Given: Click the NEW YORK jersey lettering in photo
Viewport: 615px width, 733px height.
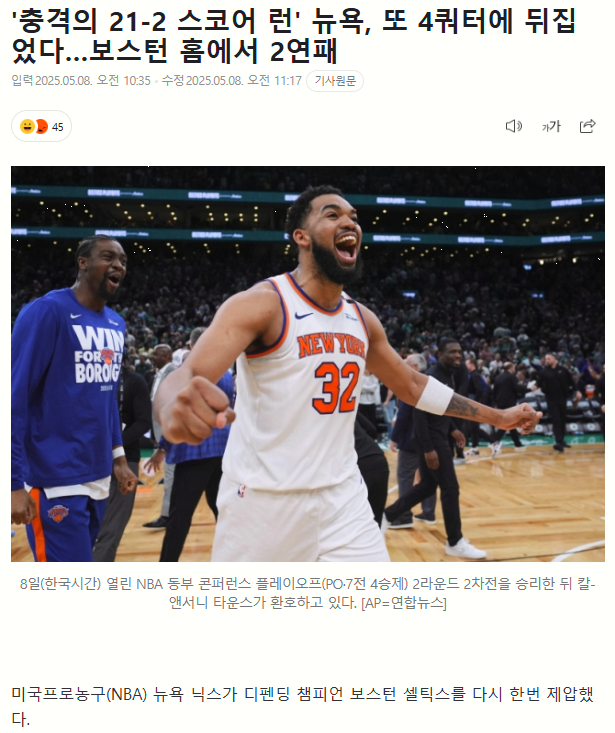Looking at the screenshot, I should pyautogui.click(x=331, y=345).
